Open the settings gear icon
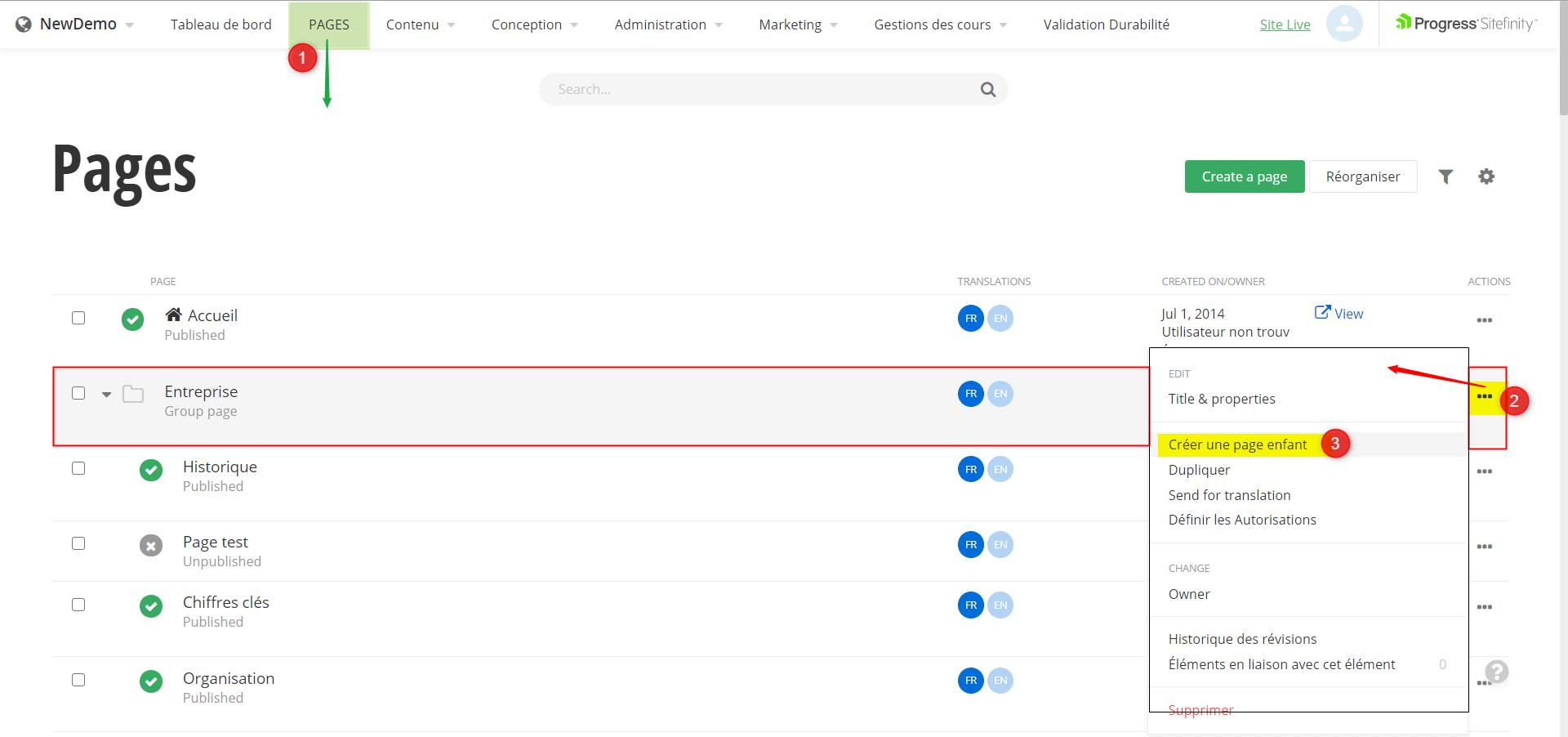Screen dimensions: 1568x737 (1486, 176)
